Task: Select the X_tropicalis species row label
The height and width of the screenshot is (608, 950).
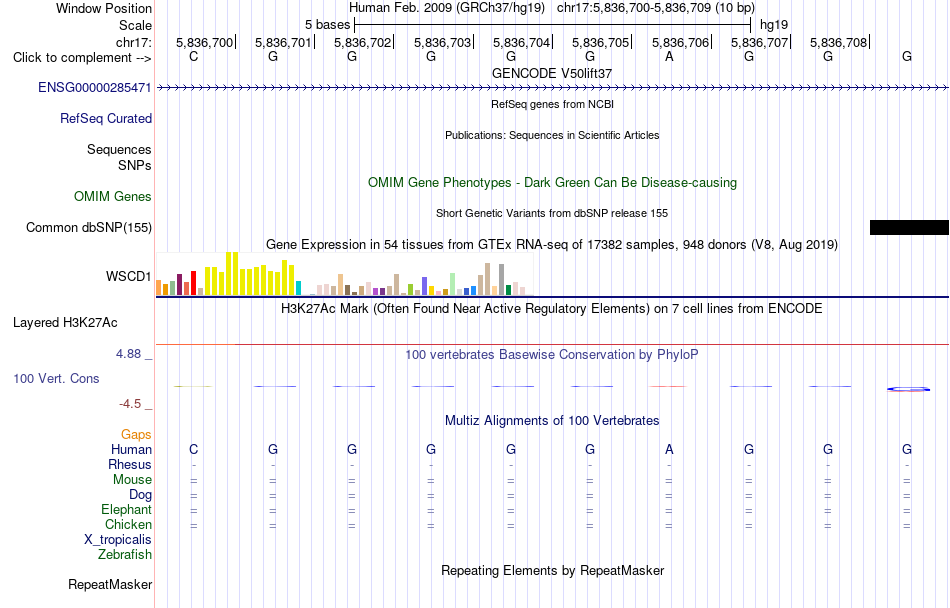Action: [x=118, y=540]
